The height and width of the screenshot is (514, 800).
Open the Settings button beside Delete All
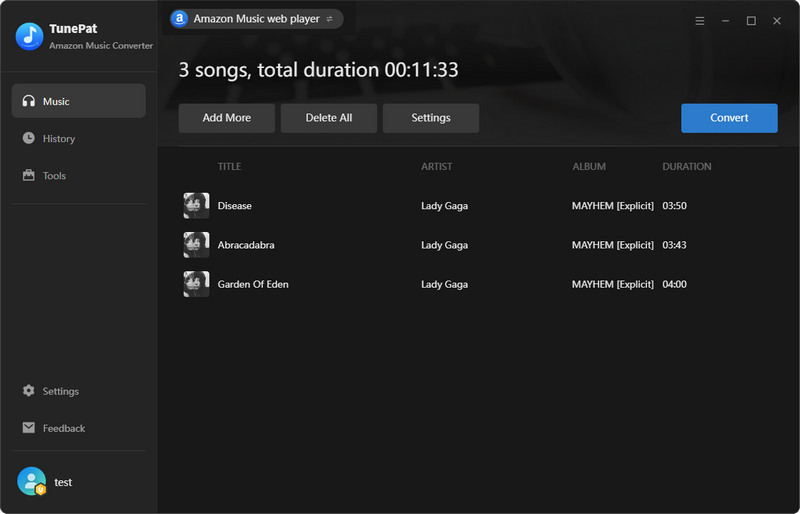[x=431, y=118]
